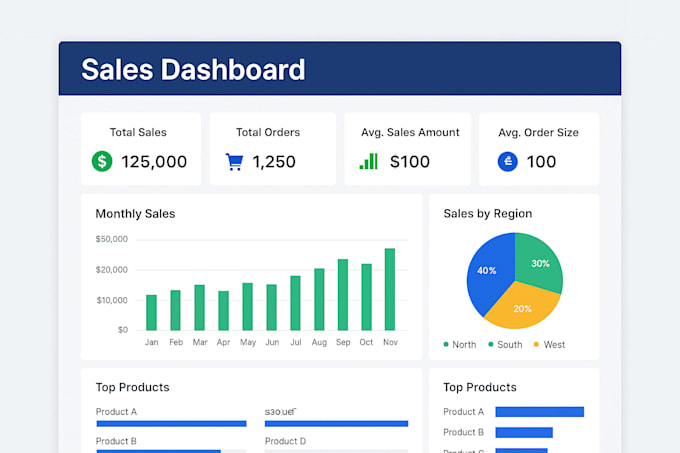The width and height of the screenshot is (680, 453).
Task: Click the $50,000 axis label
Action: [111, 239]
